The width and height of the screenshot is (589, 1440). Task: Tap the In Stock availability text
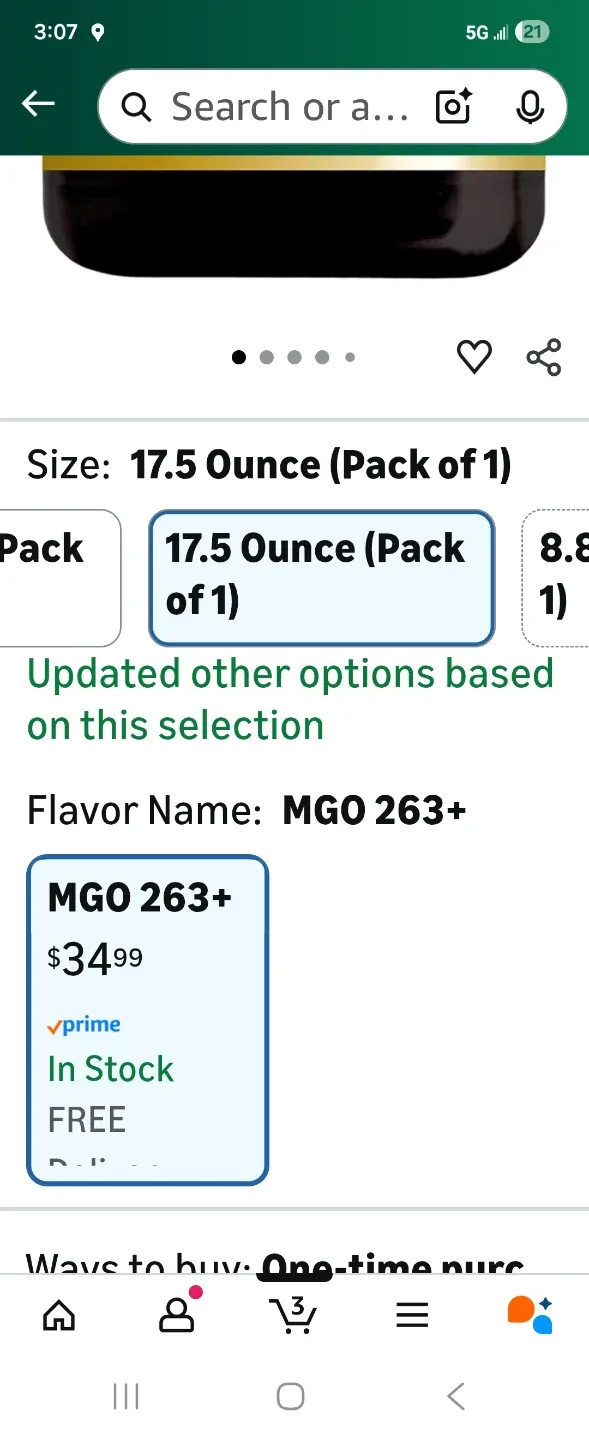110,1069
